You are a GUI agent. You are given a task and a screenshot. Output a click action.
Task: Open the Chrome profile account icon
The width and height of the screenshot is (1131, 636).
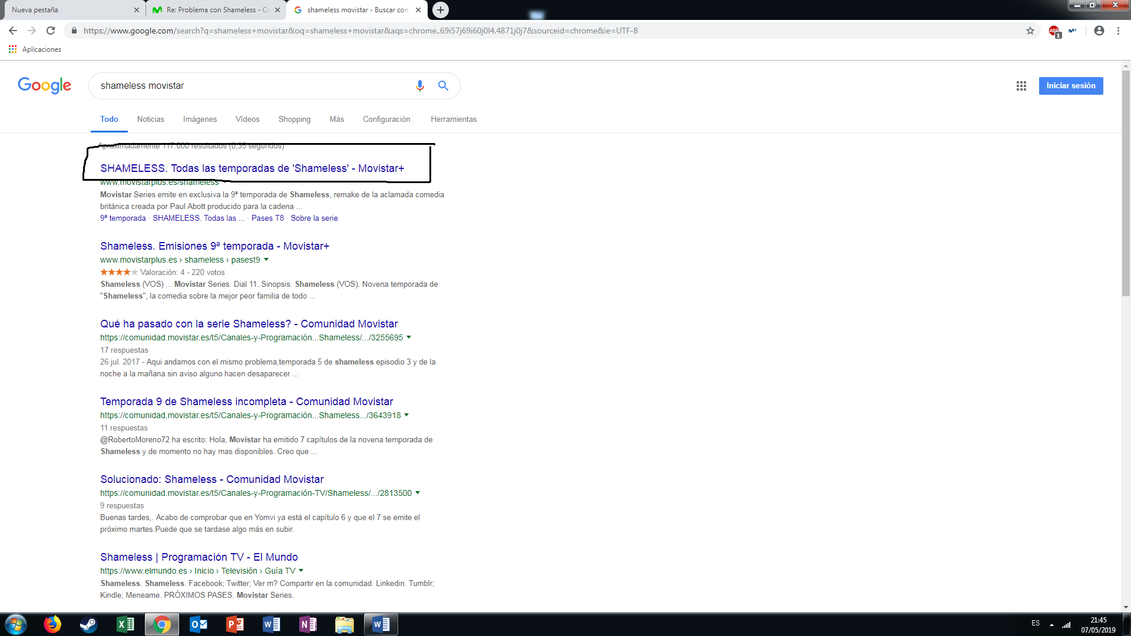pyautogui.click(x=1099, y=31)
